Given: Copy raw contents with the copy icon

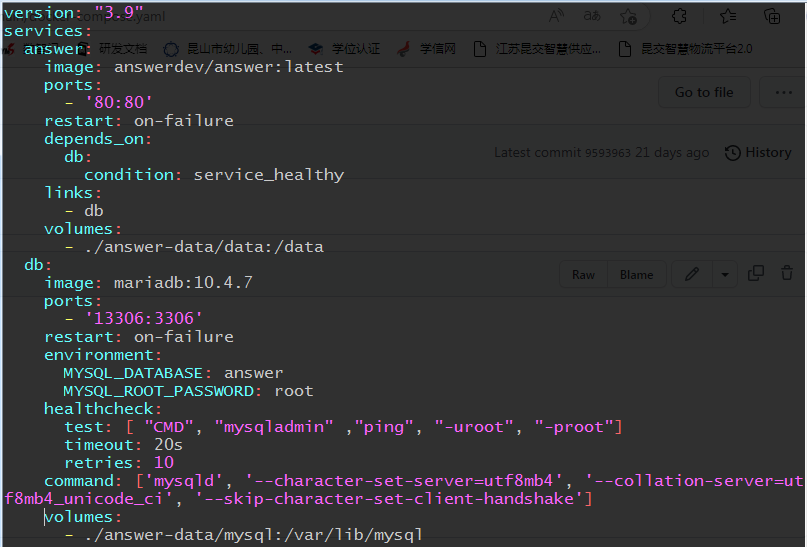Looking at the screenshot, I should (756, 273).
